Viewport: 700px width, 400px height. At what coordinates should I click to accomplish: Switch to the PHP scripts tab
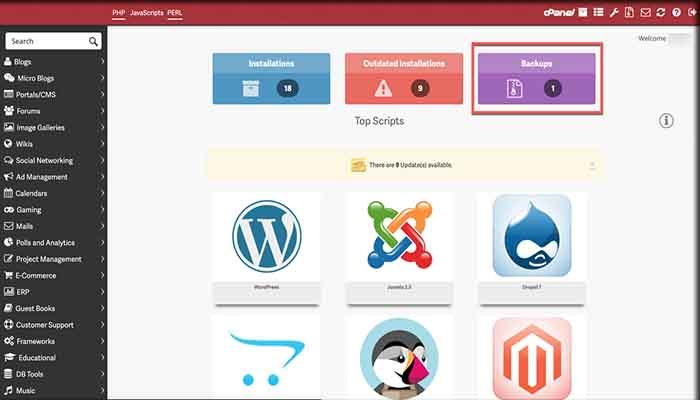tap(118, 13)
